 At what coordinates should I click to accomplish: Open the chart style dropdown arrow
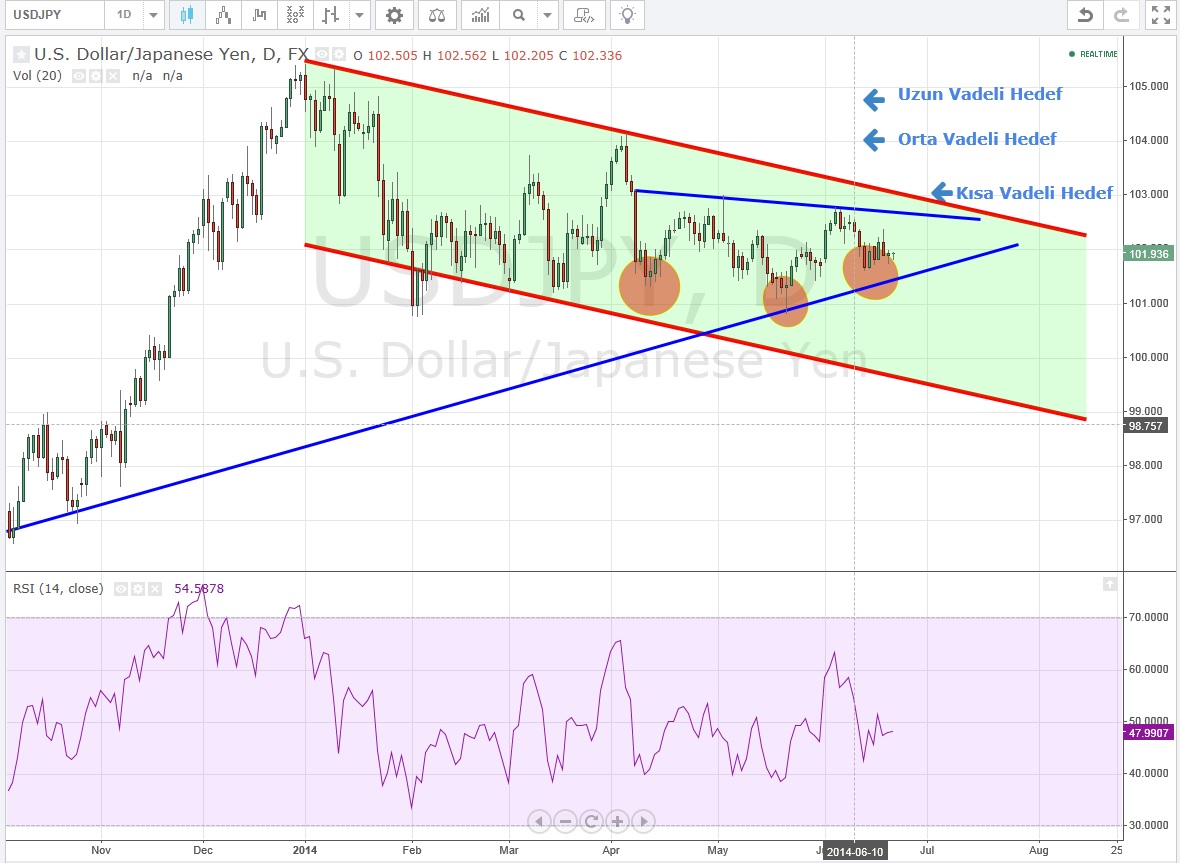(x=359, y=15)
